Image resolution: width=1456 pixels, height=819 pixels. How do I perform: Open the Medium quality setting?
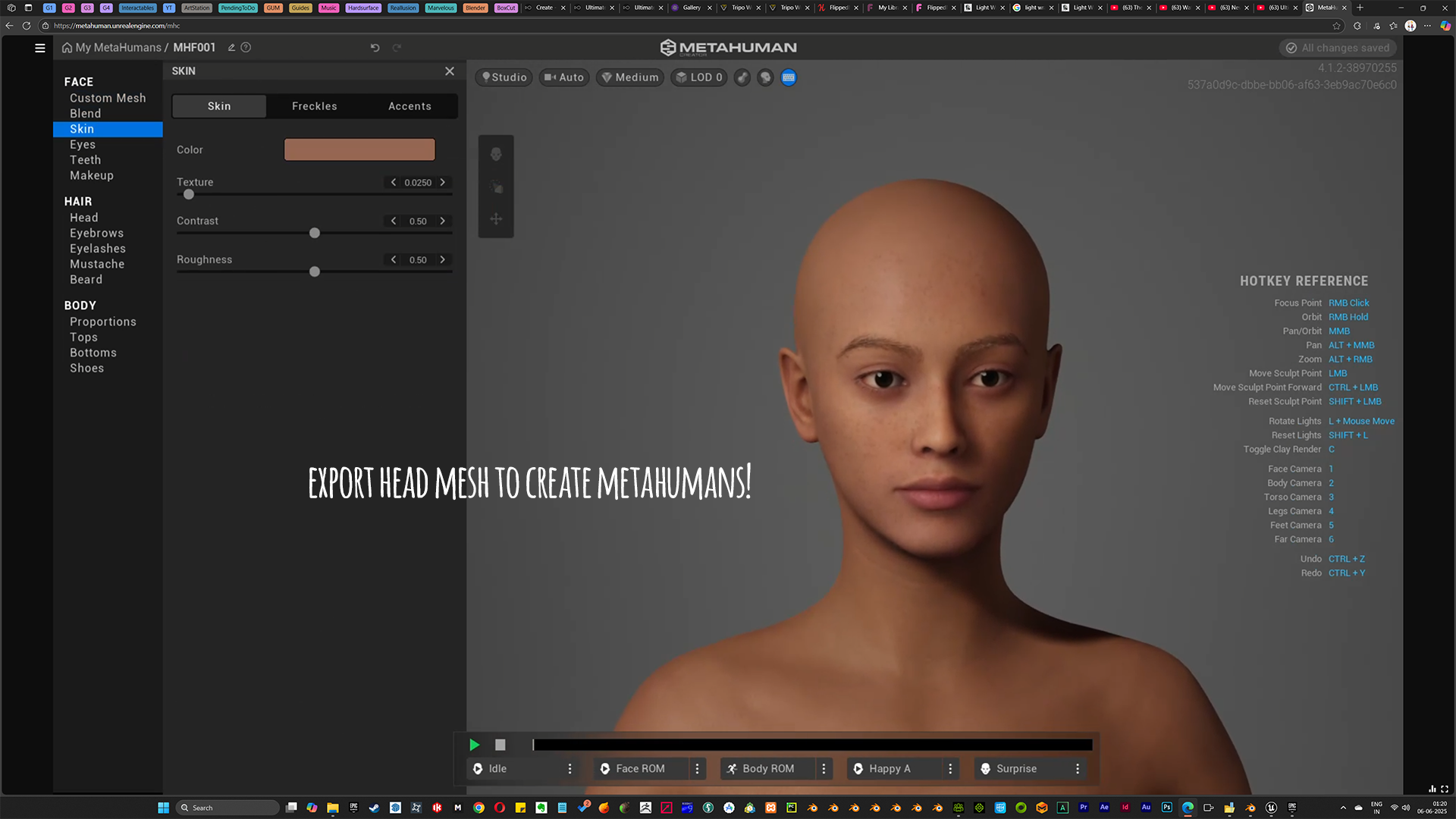pos(629,77)
